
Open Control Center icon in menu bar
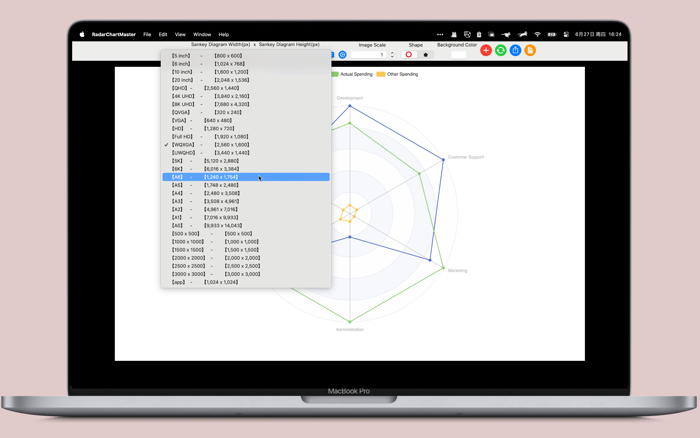click(566, 34)
